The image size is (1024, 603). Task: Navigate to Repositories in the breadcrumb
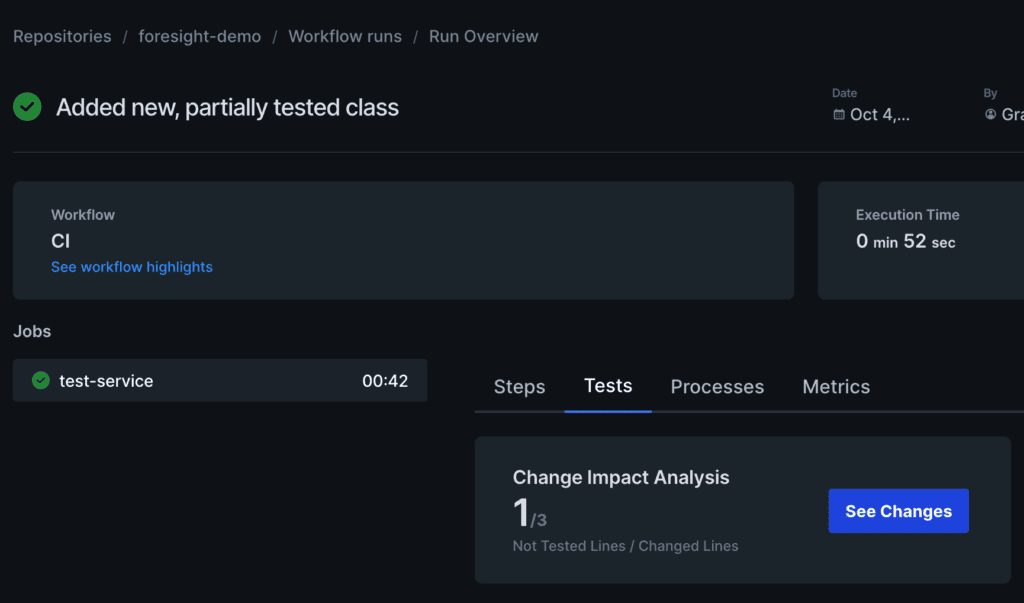[x=61, y=36]
